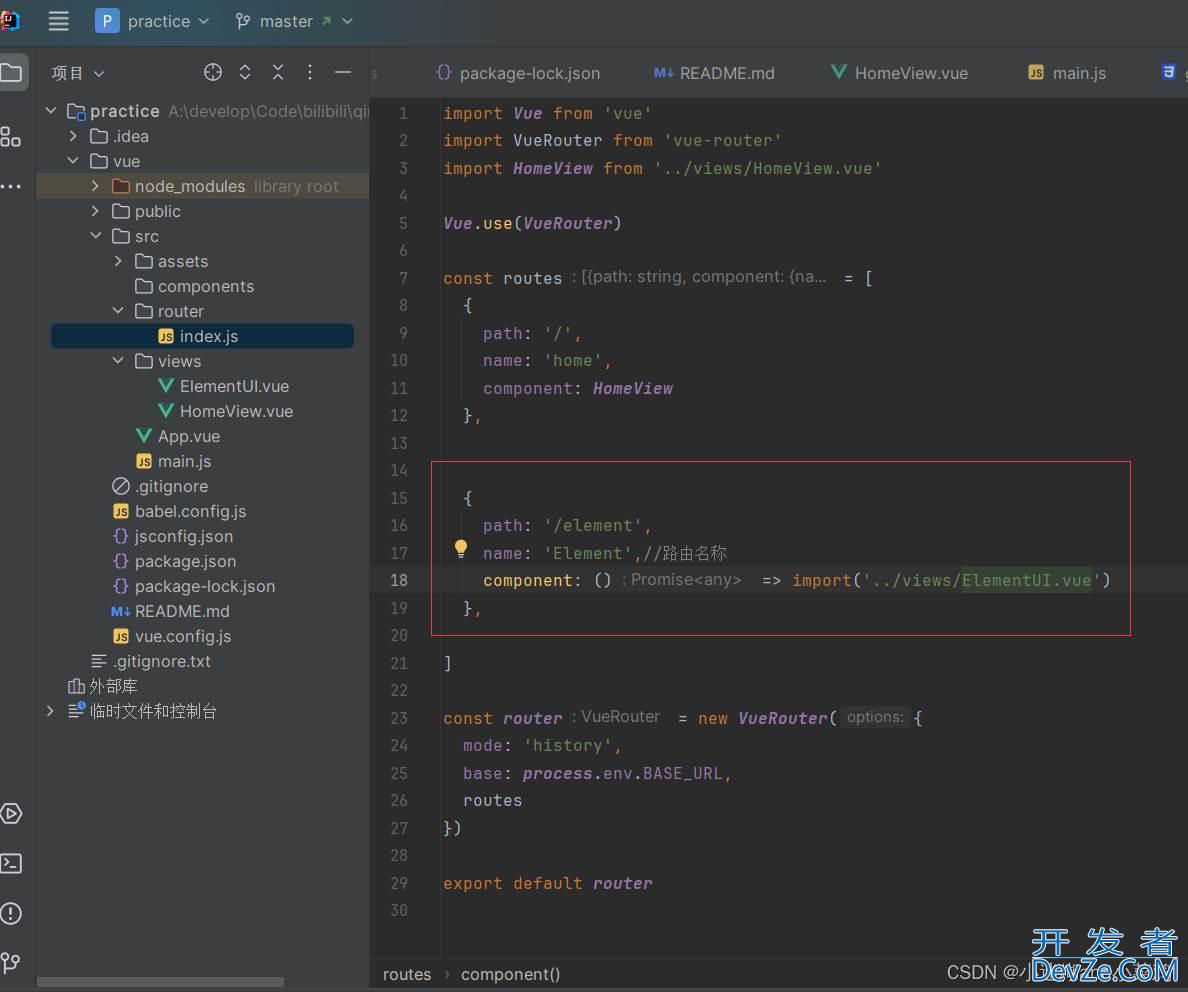Open the Git tool window

point(11,962)
